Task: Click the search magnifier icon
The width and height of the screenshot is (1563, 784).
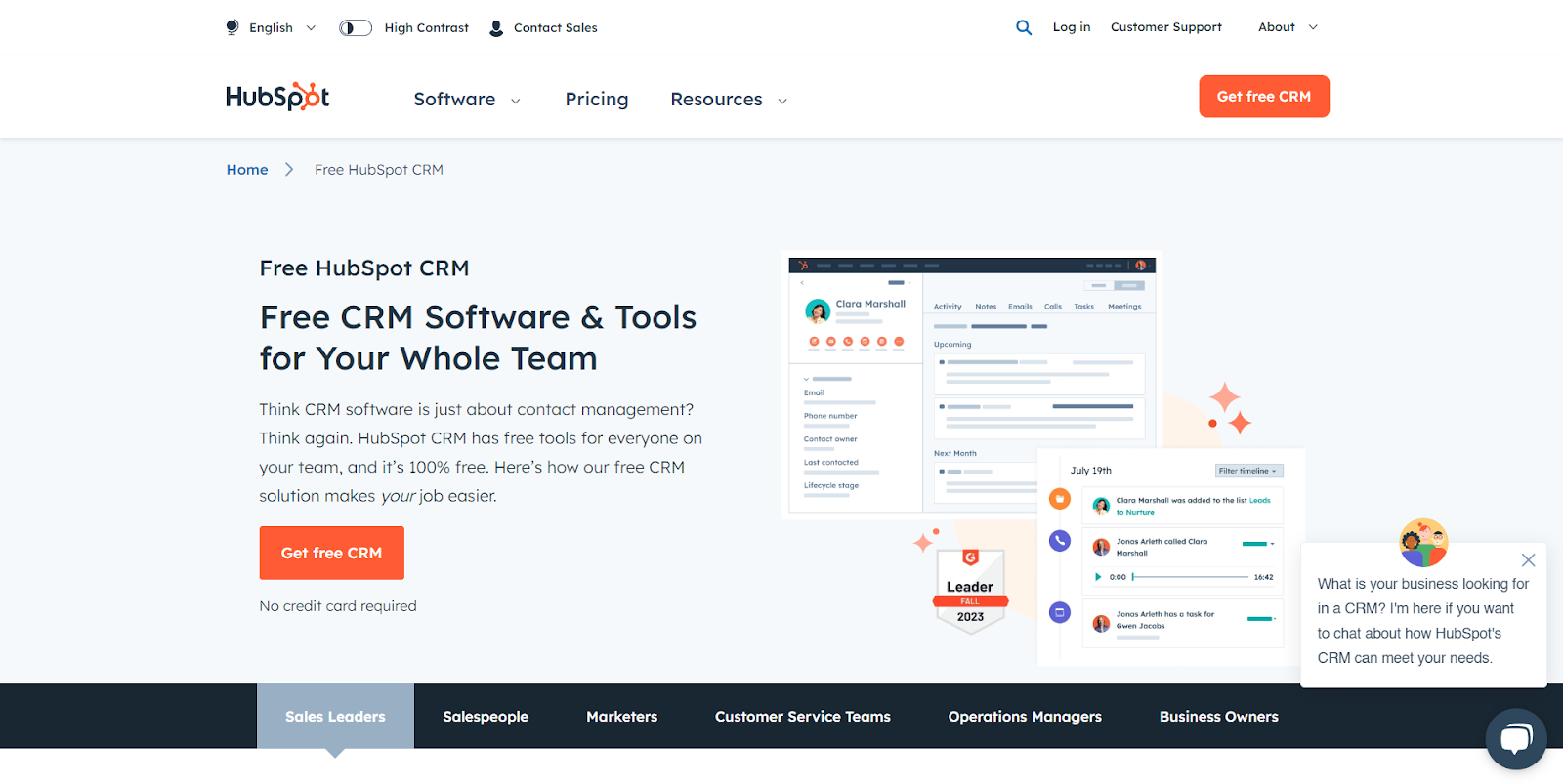Action: pos(1024,27)
